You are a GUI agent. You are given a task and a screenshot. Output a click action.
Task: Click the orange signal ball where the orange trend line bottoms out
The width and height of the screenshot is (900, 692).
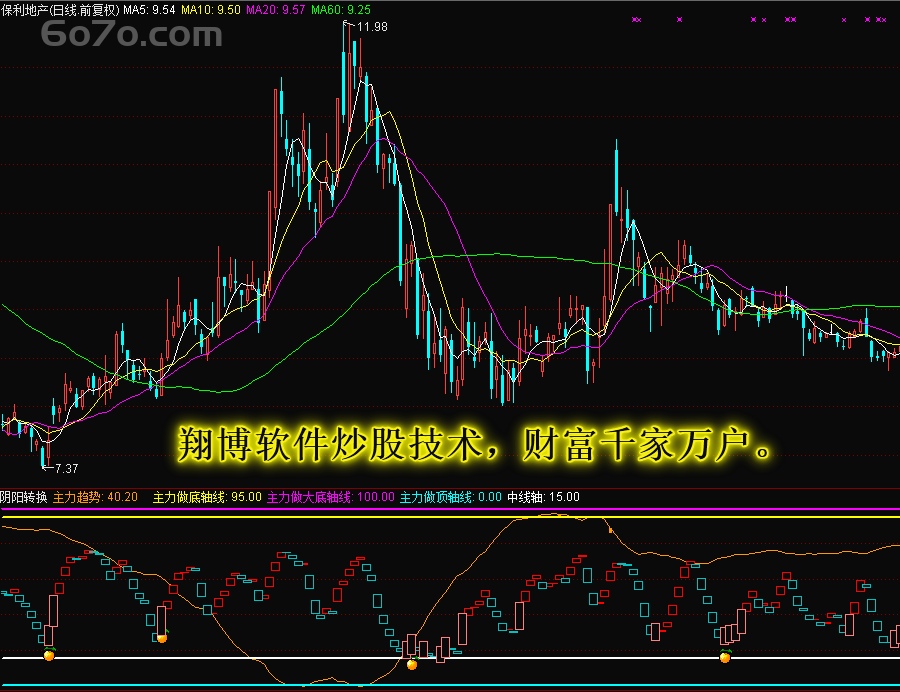point(412,664)
